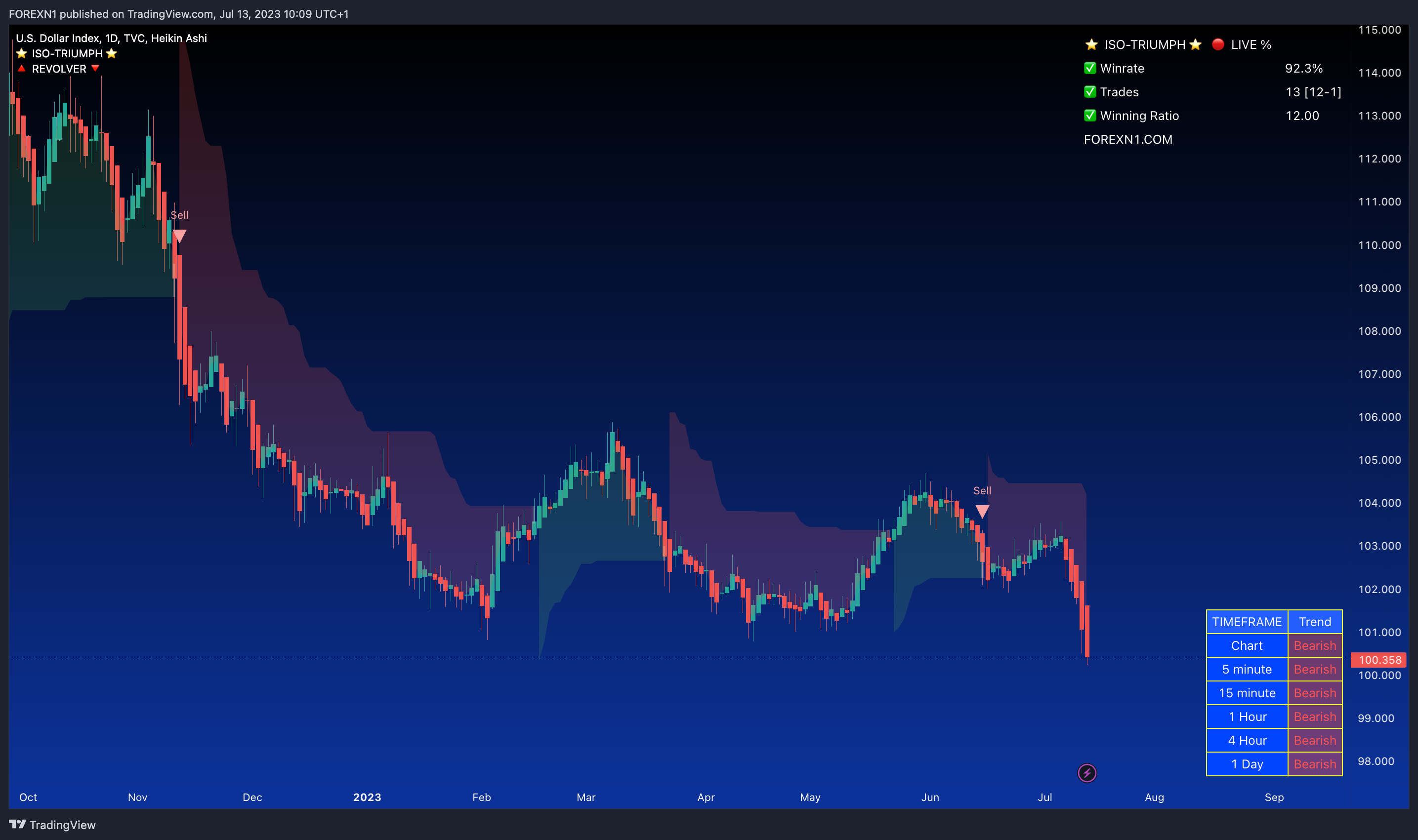Screen dimensions: 1418x840
Task: Click the red down-triangle after REVOLVER
Action: (x=95, y=69)
